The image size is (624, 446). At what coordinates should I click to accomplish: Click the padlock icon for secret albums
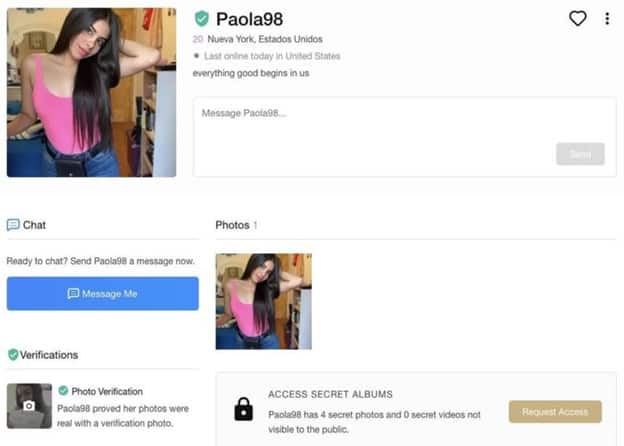point(244,409)
